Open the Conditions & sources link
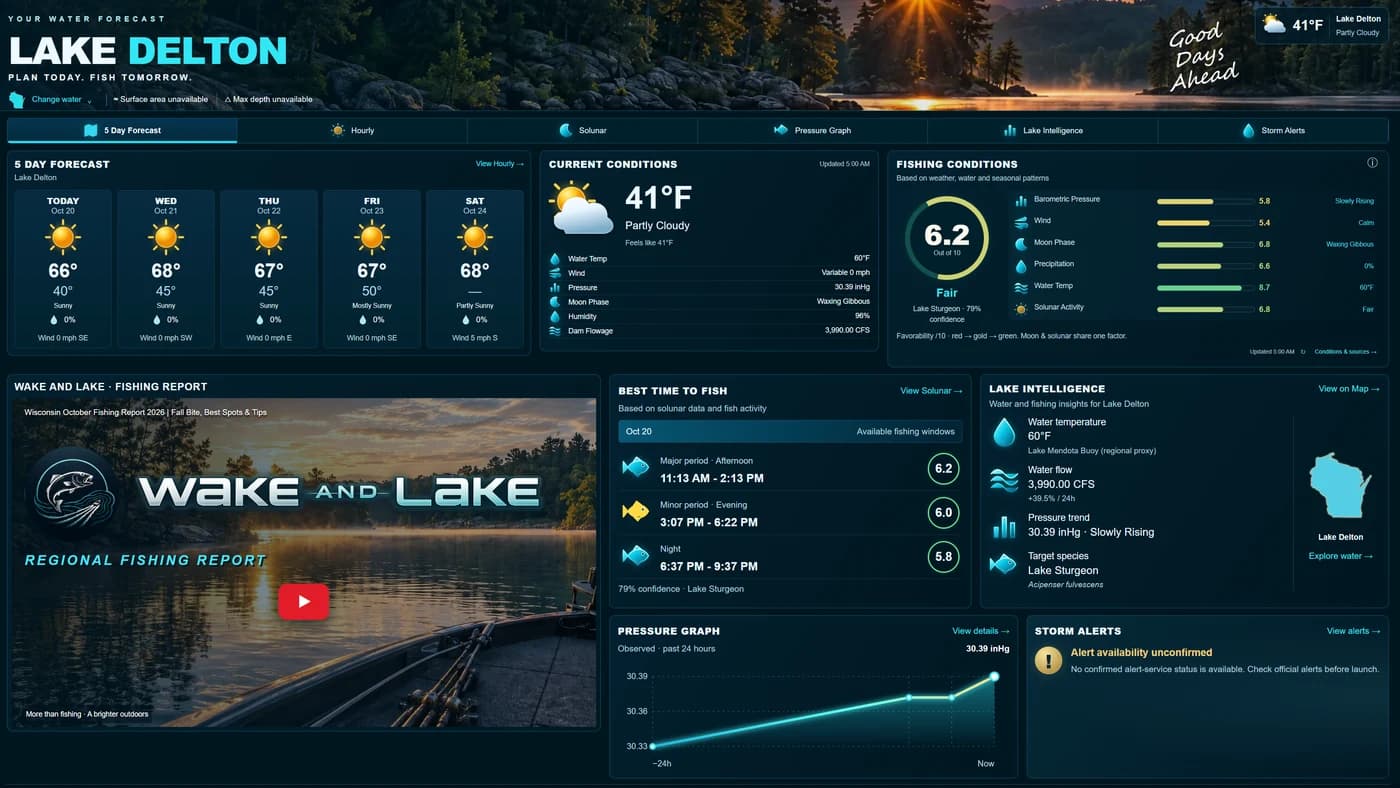Viewport: 1400px width, 788px height. coord(1345,352)
